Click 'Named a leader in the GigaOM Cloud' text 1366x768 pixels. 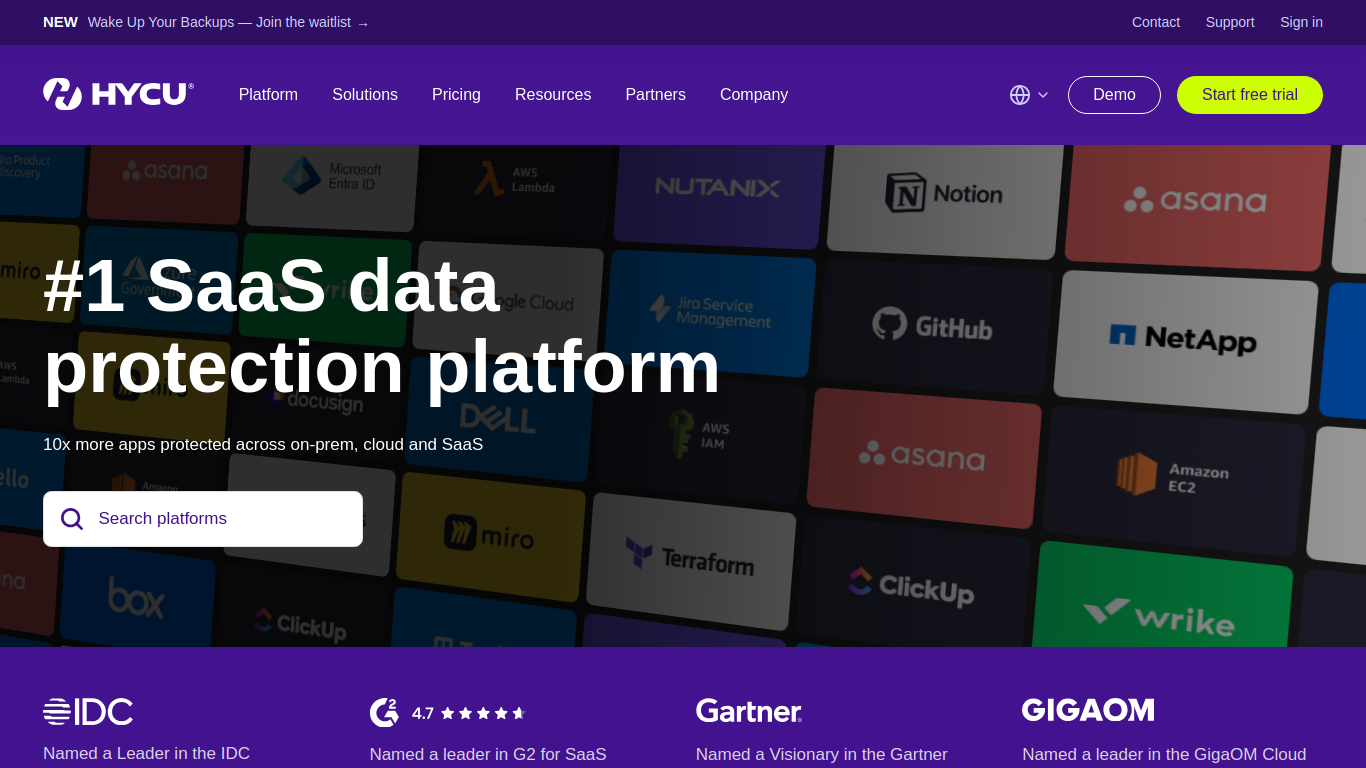click(1164, 755)
